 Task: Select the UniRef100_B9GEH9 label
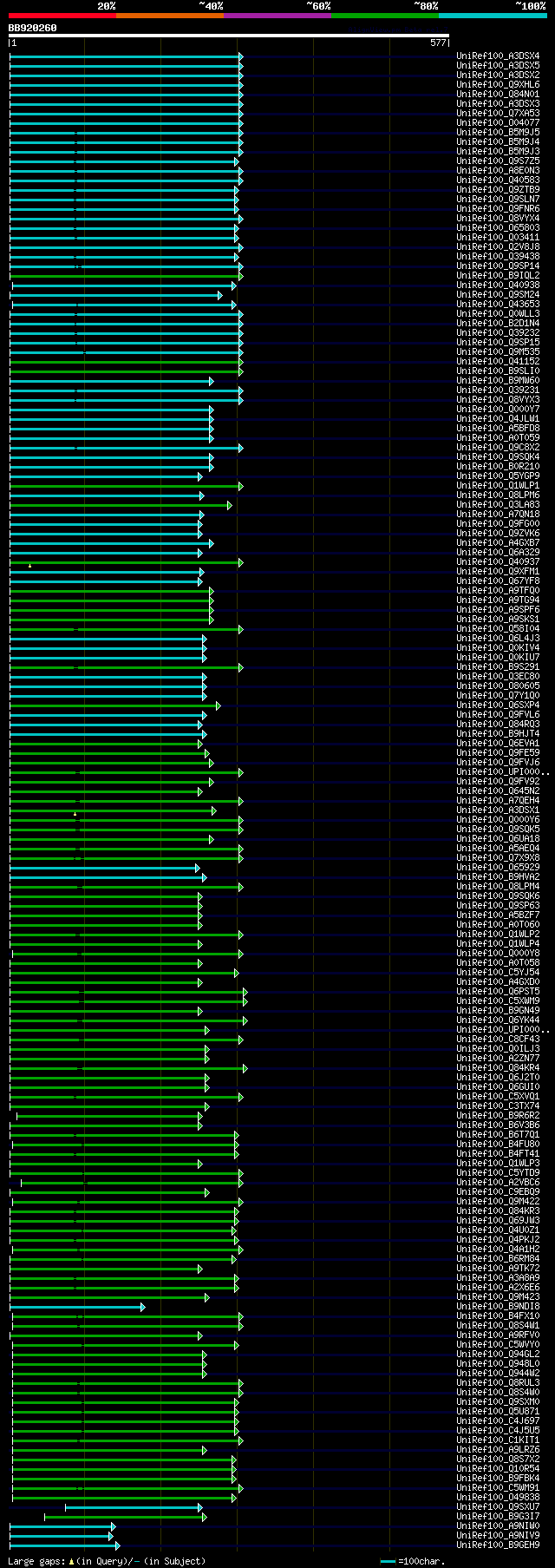[498, 1545]
